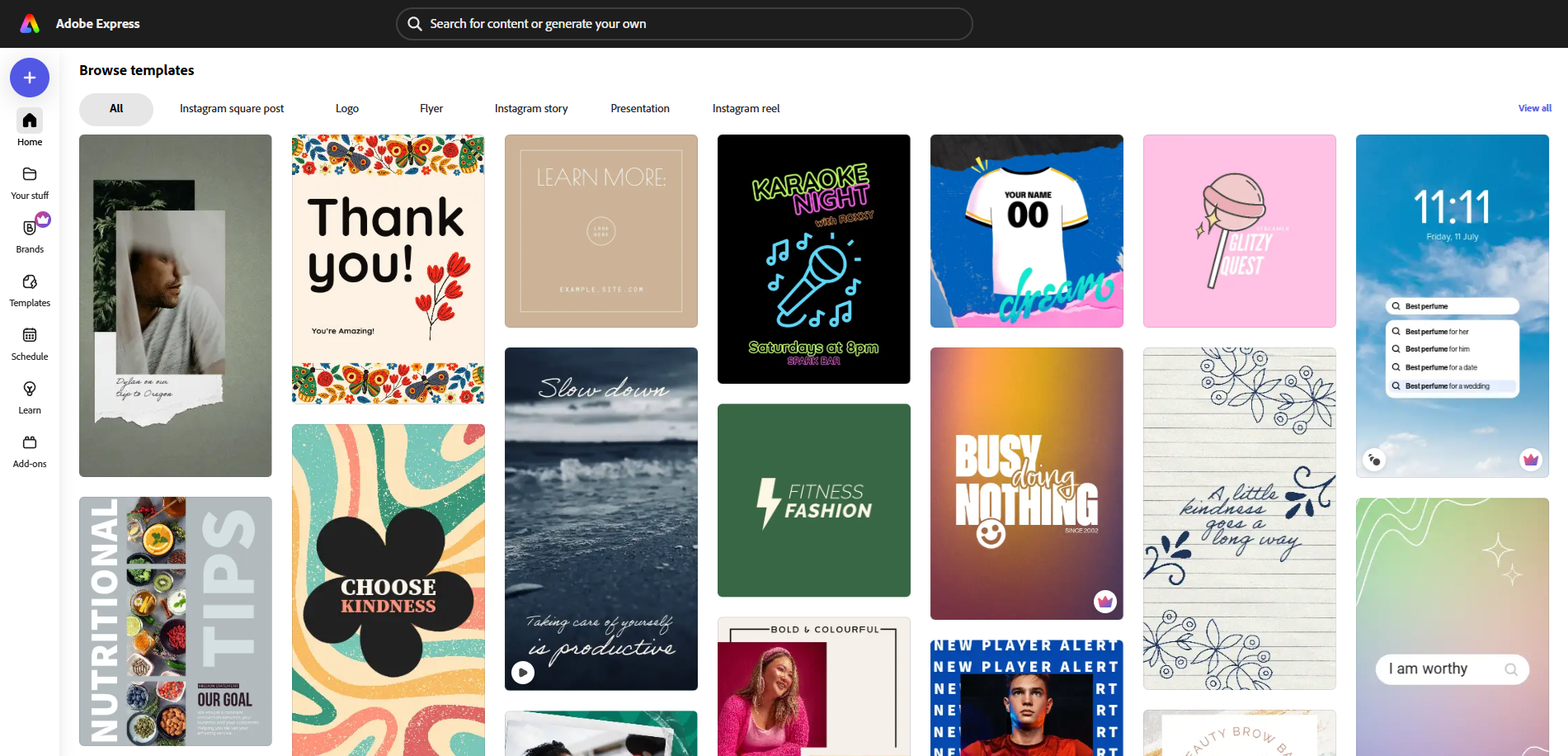The height and width of the screenshot is (756, 1568).
Task: Open the Slow down ocean template
Action: 601,519
